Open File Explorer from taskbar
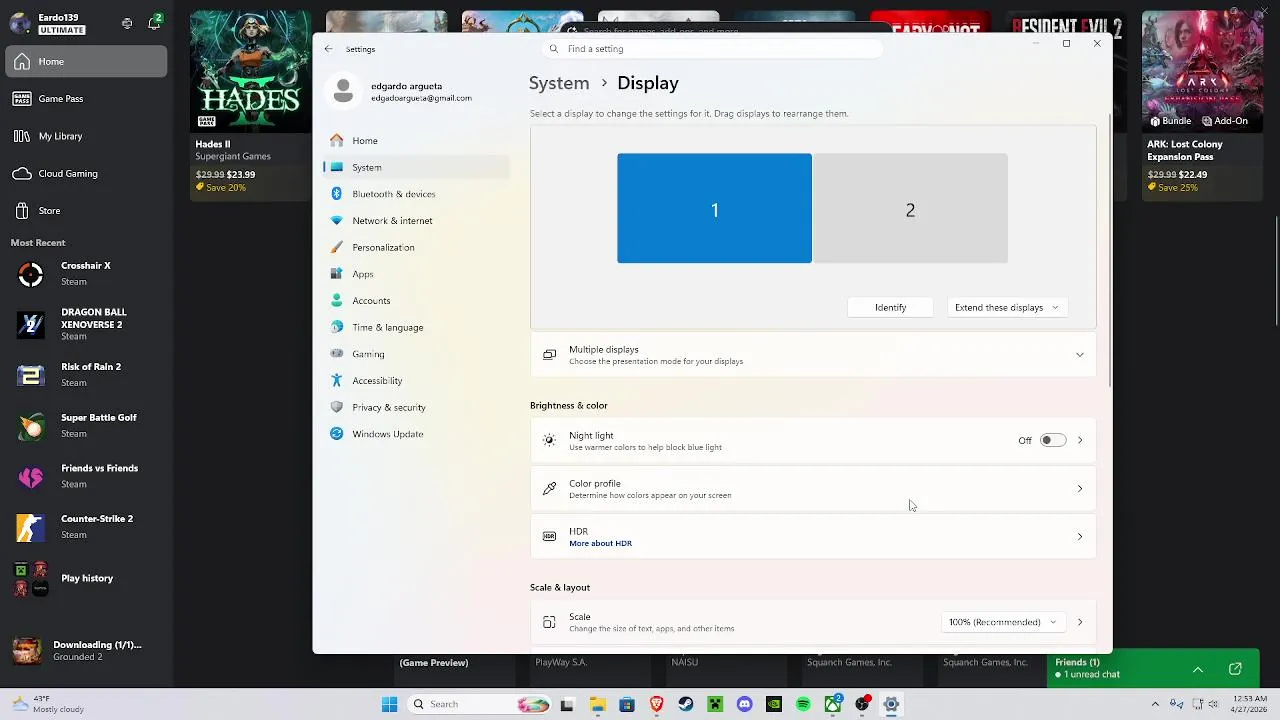Screen dimensions: 1280x720 click(x=597, y=704)
